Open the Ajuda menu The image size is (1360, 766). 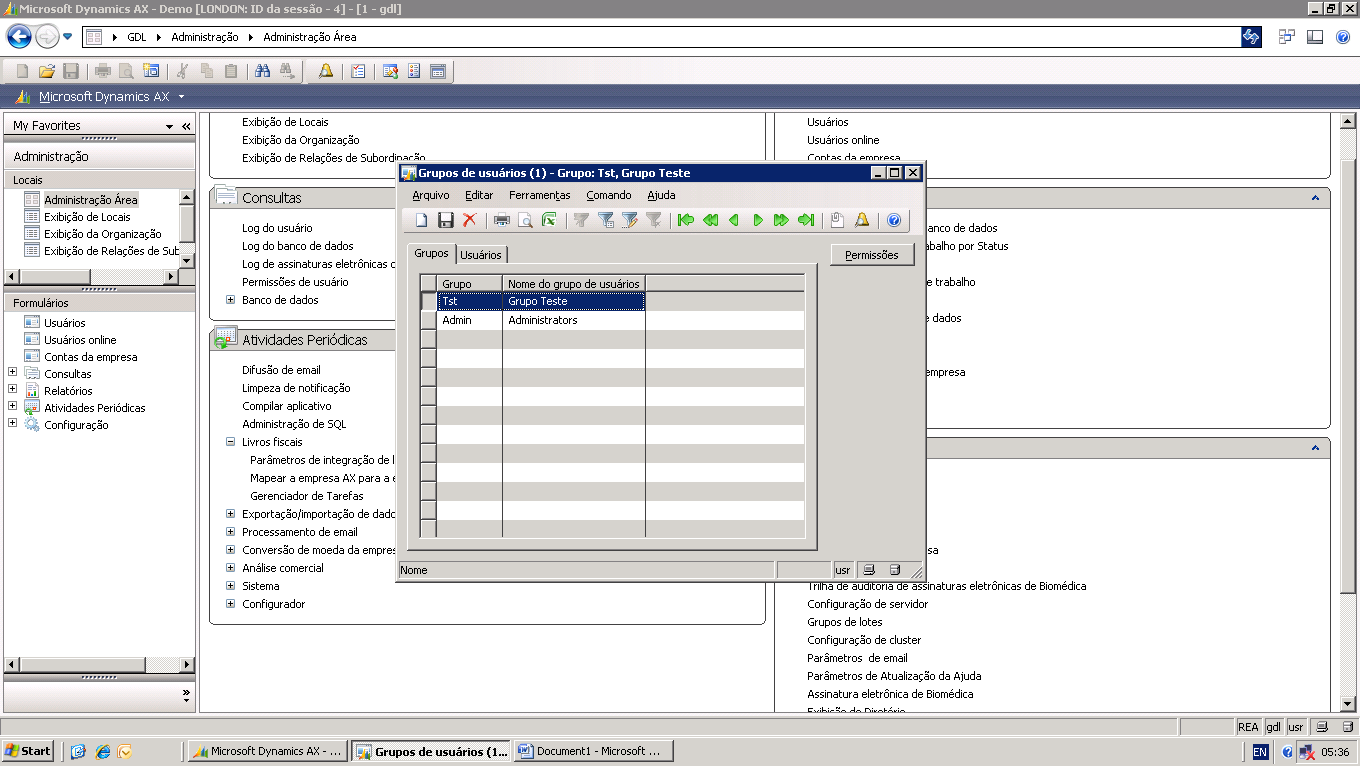click(x=661, y=195)
